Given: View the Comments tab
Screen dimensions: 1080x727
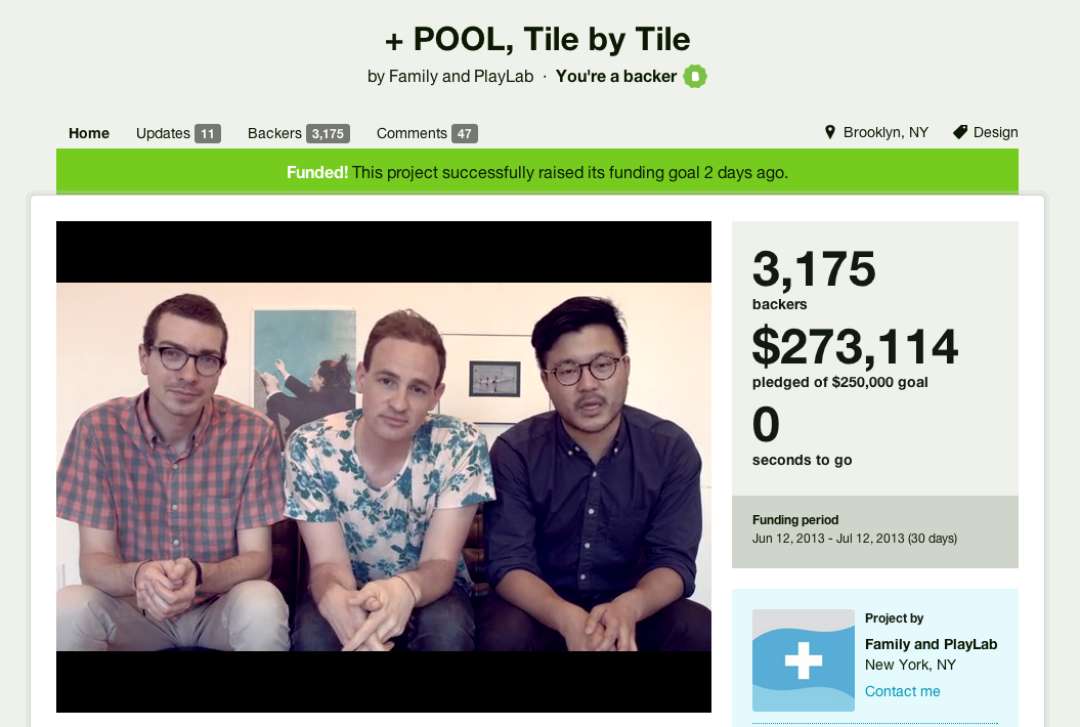Looking at the screenshot, I should (x=411, y=133).
